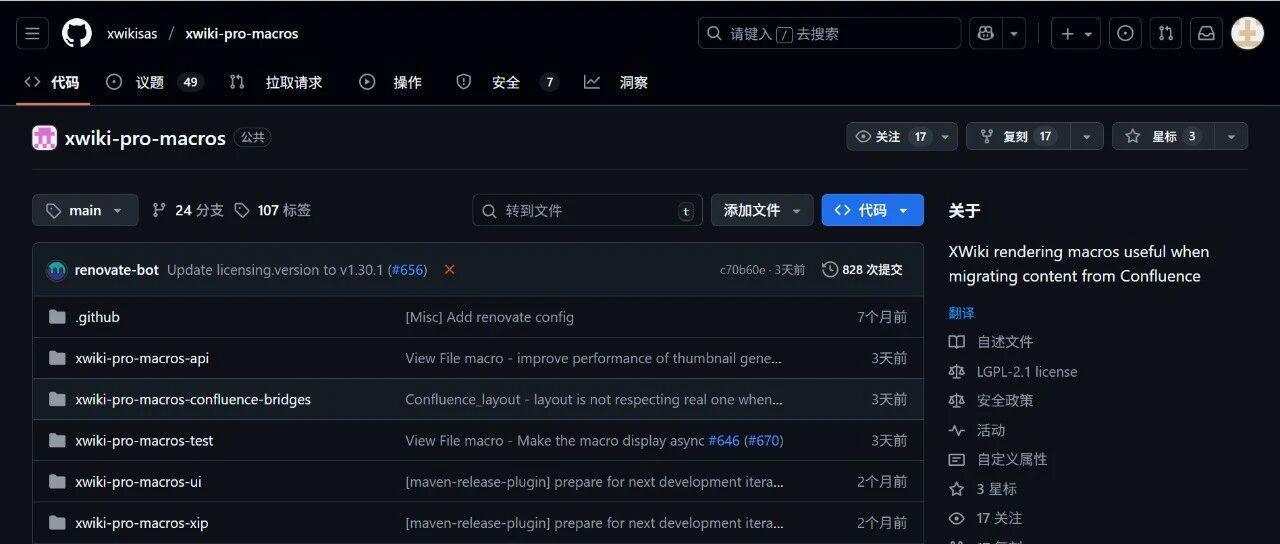View the 107 标签 tags link
Screen dimensions: 1280x544
[272, 210]
